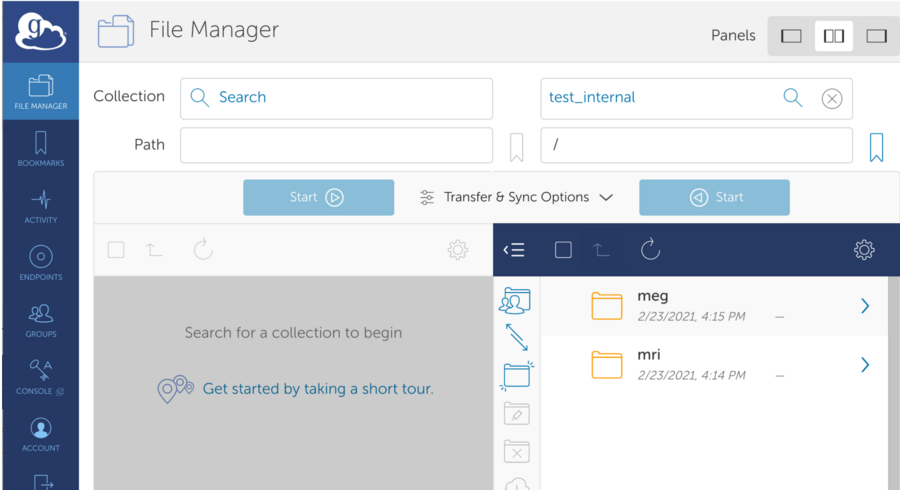
Task: Switch to single left panel layout
Action: [x=791, y=36]
